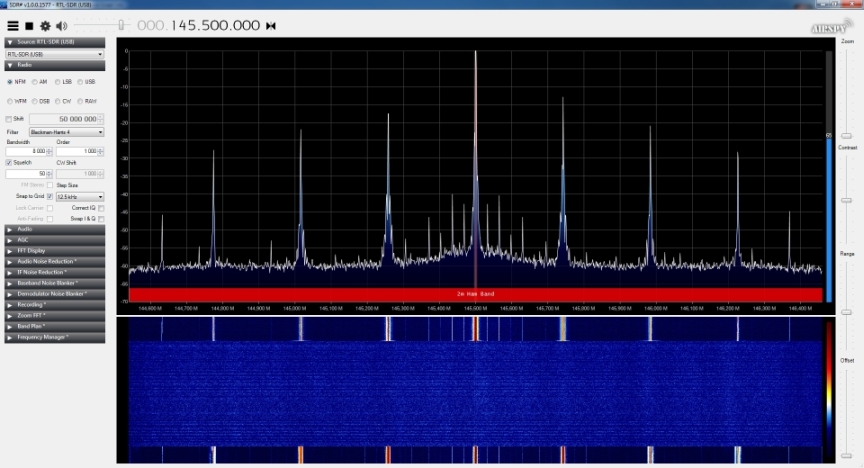Open the hamburger menu icon
Viewport: 864px width, 468px height.
pos(13,25)
